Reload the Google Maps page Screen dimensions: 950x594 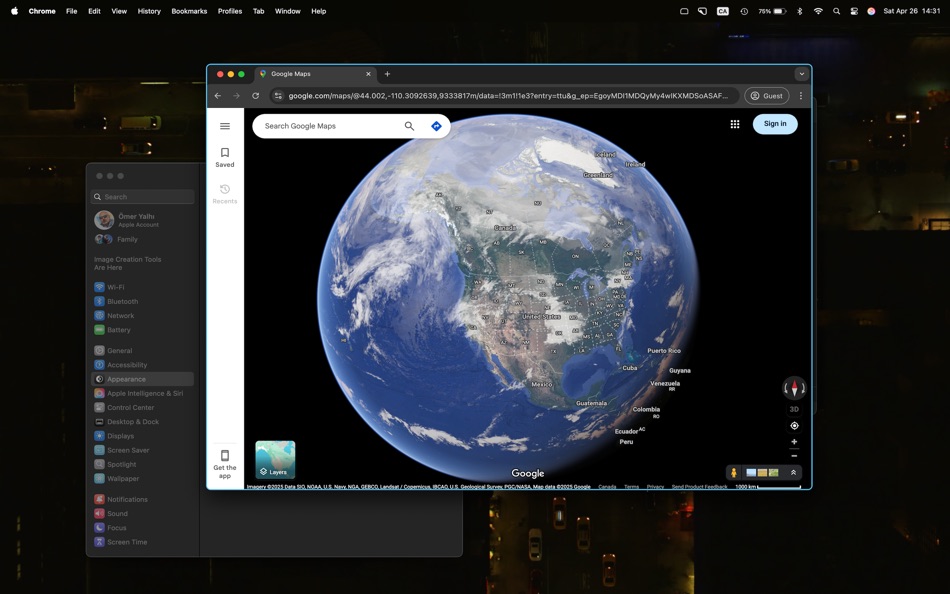coord(256,96)
